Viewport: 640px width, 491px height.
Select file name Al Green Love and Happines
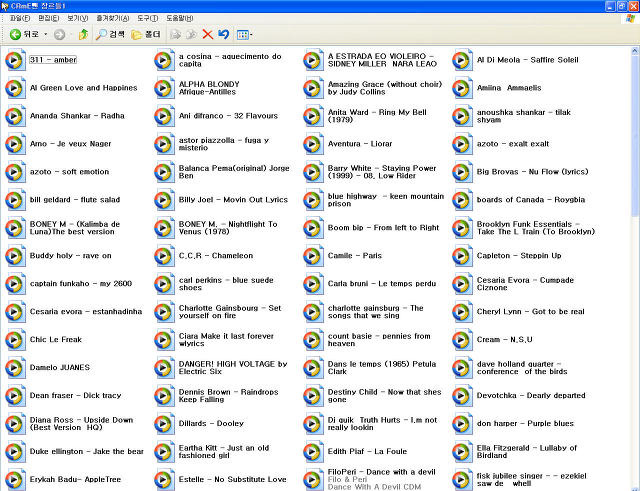[x=84, y=88]
